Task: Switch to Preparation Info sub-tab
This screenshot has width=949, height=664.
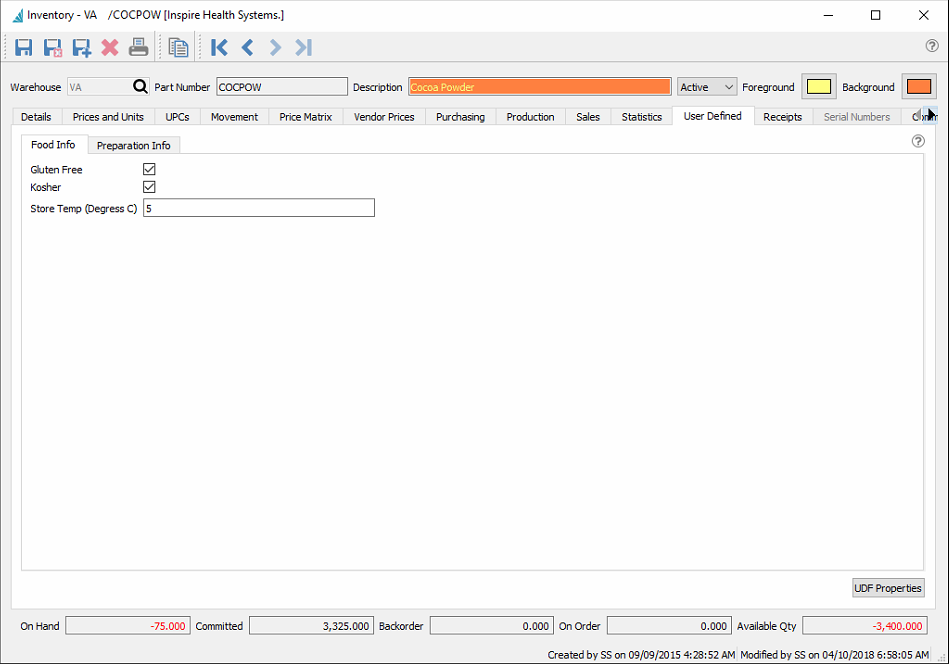Action: tap(134, 145)
